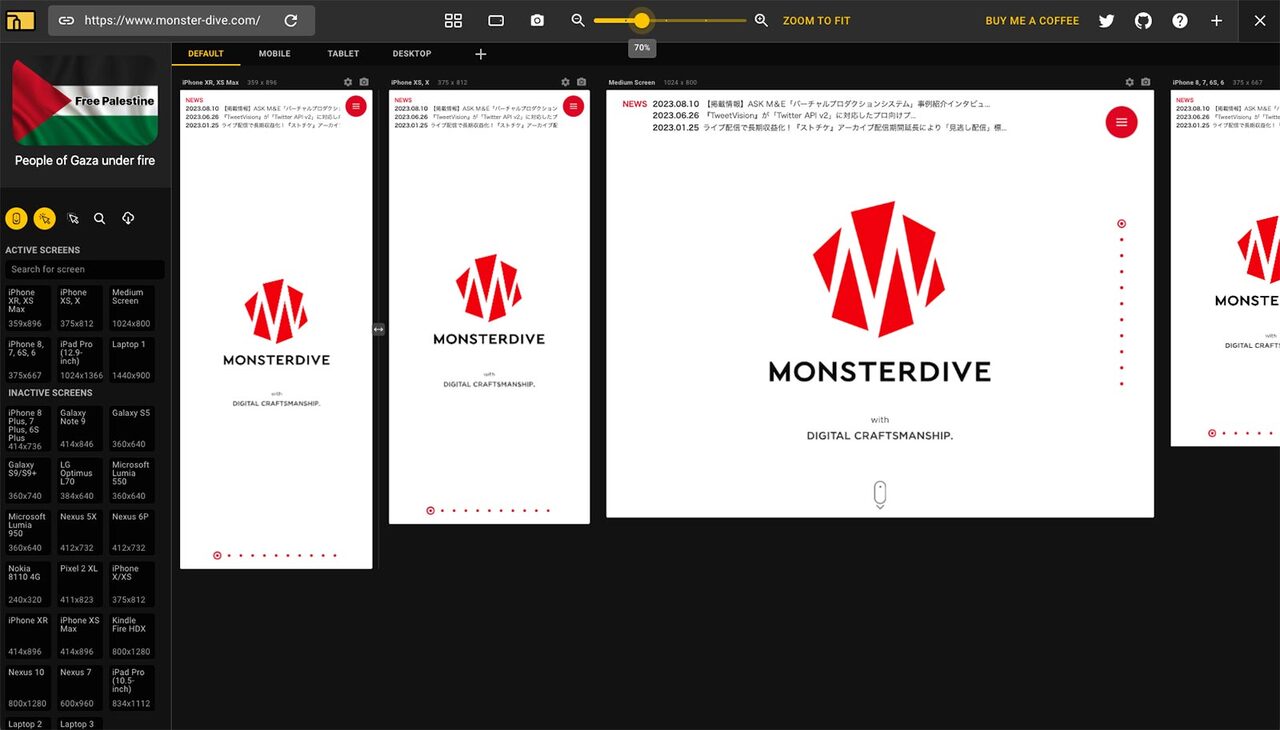Click the Nokia 8110 4G inactive tile

28,584
